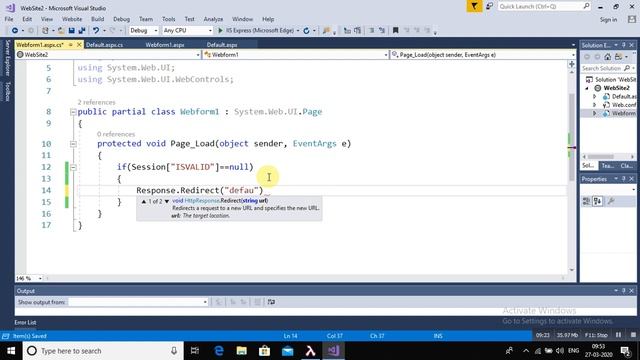The width and height of the screenshot is (640, 360).
Task: Switch to the Default.aspx tab
Action: coord(222,45)
